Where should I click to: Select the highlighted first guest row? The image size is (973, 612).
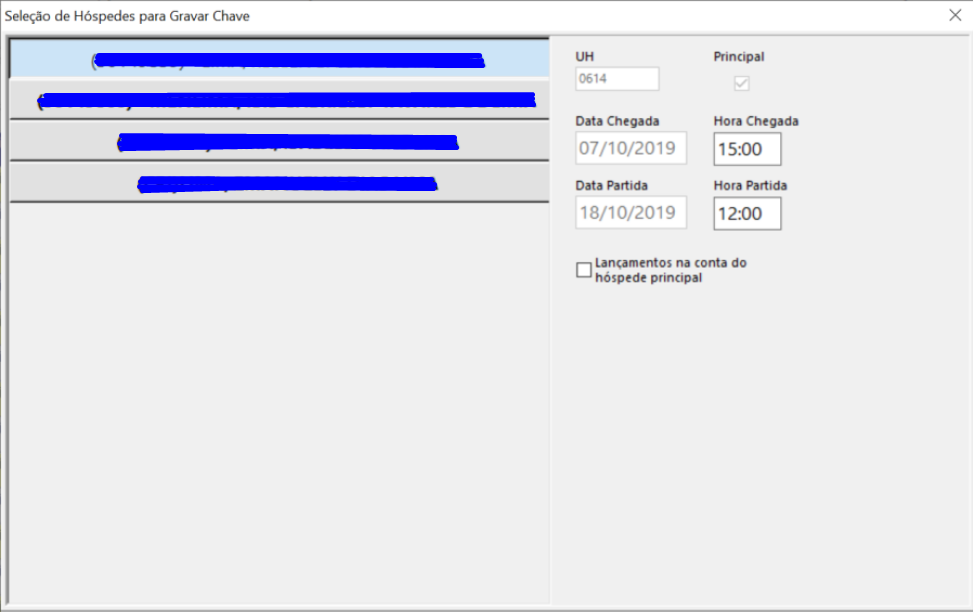click(279, 59)
